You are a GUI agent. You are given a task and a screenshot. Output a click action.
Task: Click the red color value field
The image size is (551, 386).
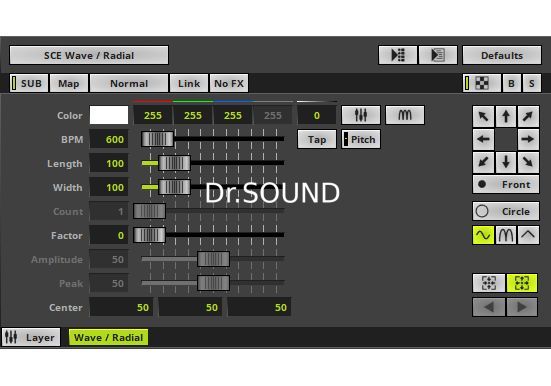point(153,115)
